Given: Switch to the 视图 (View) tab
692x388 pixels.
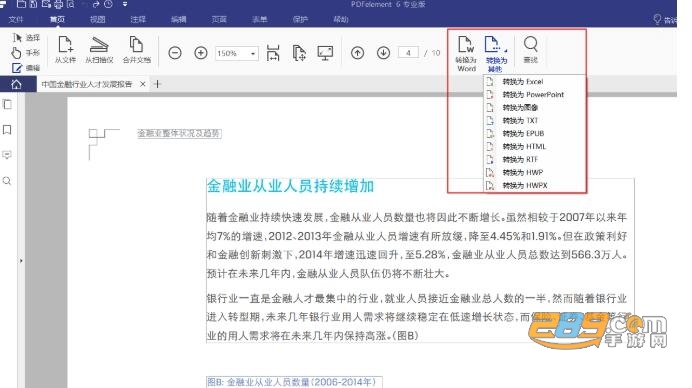Looking at the screenshot, I should click(x=98, y=19).
